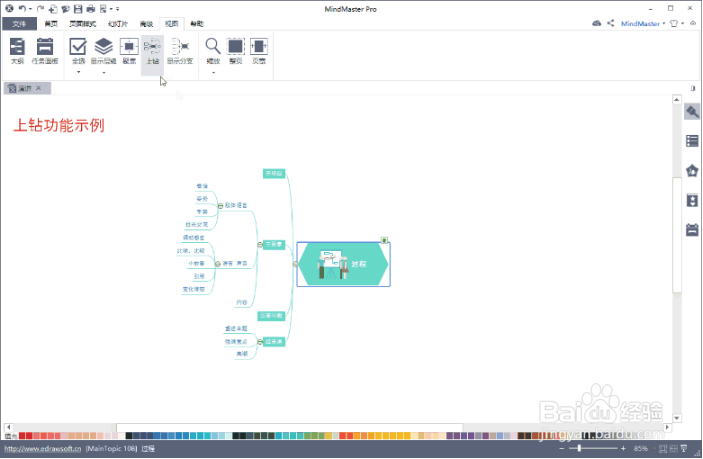Open the bookmark panel in right sidebar
Screen dimensions: 703x459
point(692,200)
